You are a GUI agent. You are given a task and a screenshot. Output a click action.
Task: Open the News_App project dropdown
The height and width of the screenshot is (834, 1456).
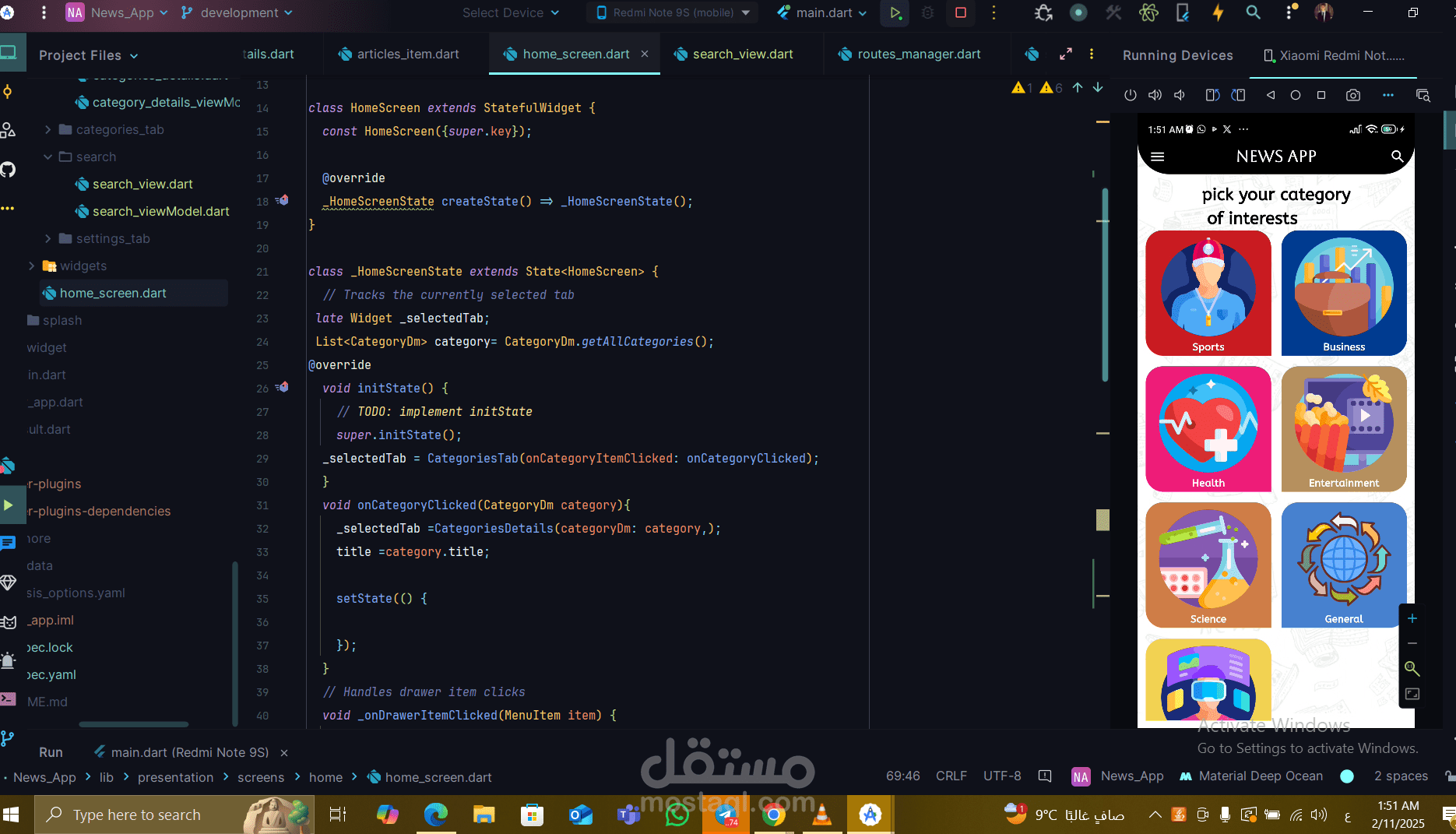point(117,12)
